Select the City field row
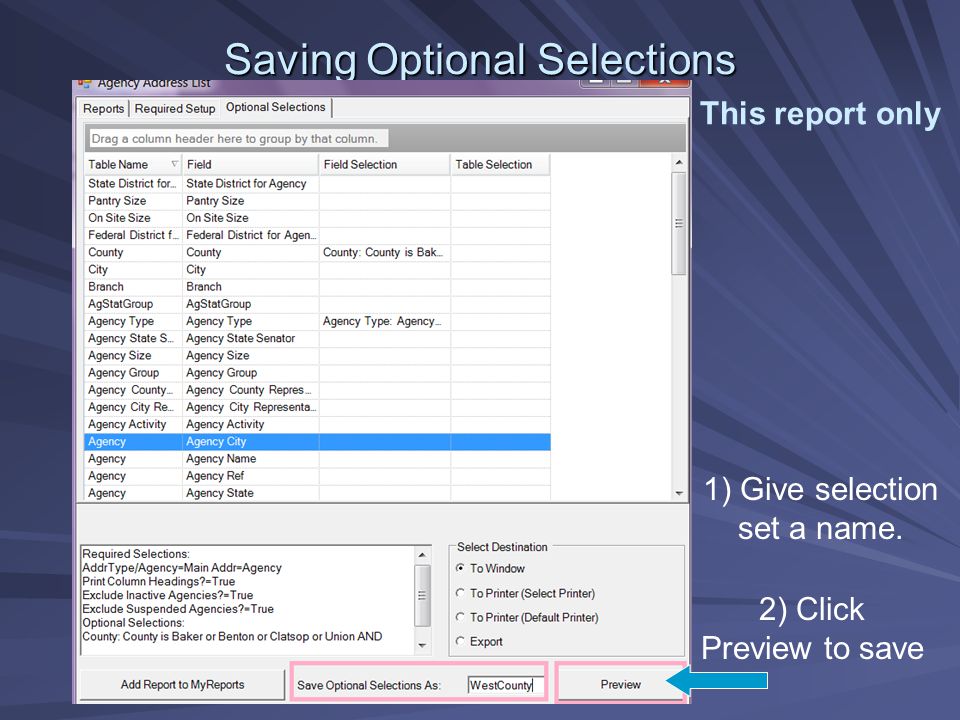Viewport: 960px width, 720px height. pyautogui.click(x=317, y=269)
